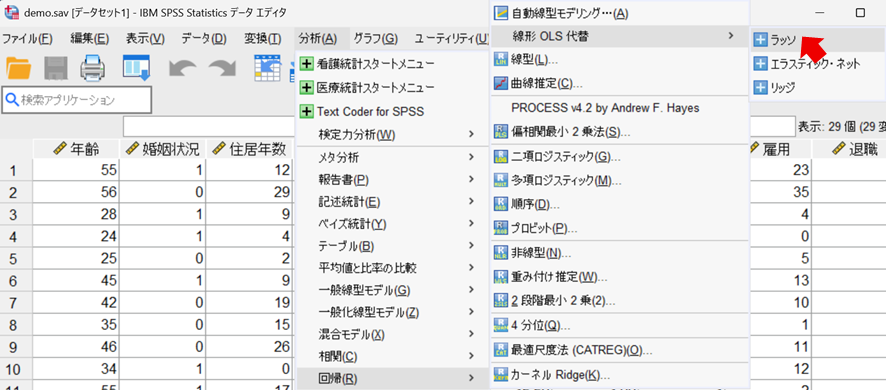Expand the 一般線型モデル(G) submenu
Image resolution: width=886 pixels, height=390 pixels.
[x=392, y=291]
